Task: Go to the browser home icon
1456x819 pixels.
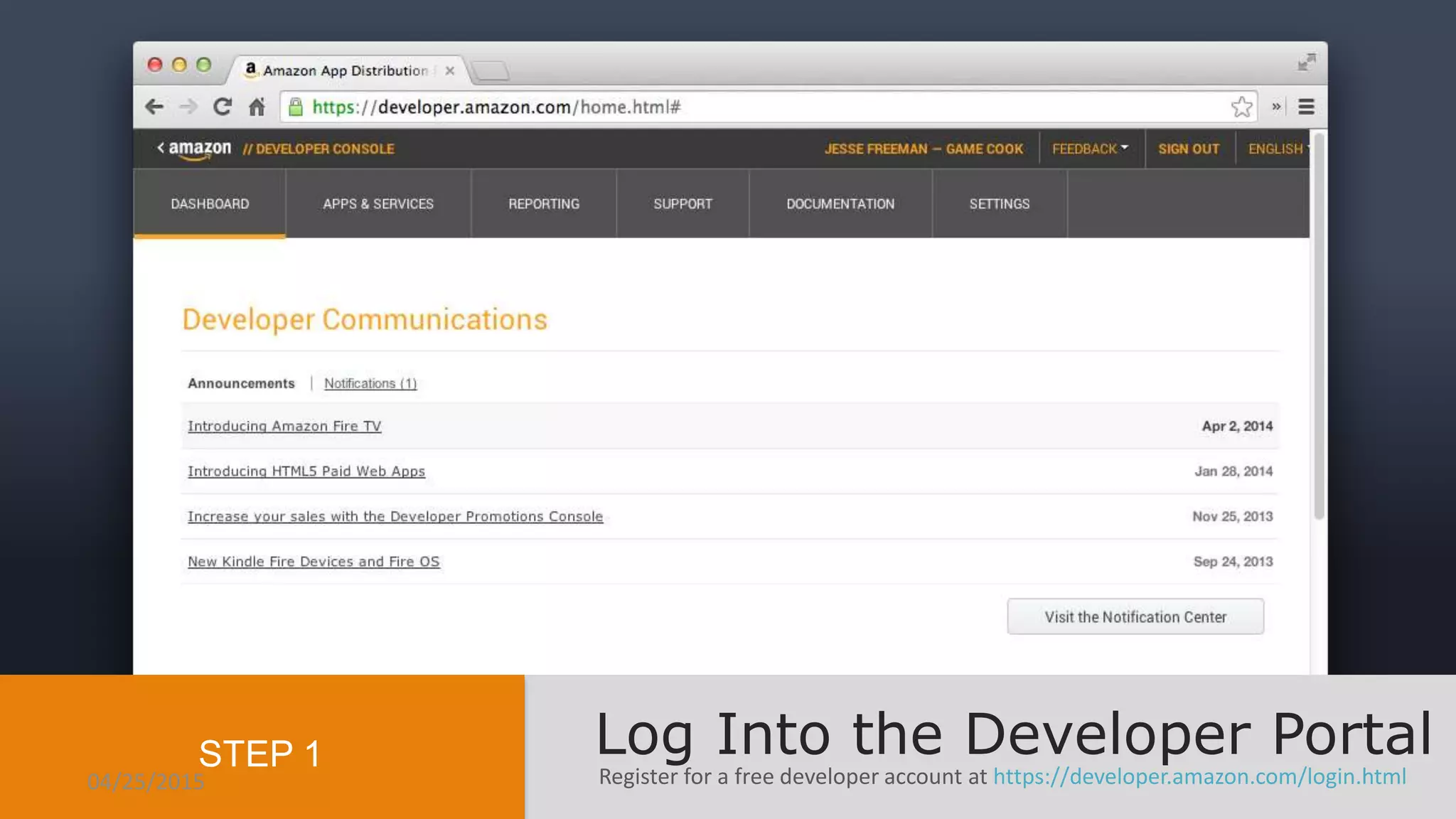Action: coord(257,107)
